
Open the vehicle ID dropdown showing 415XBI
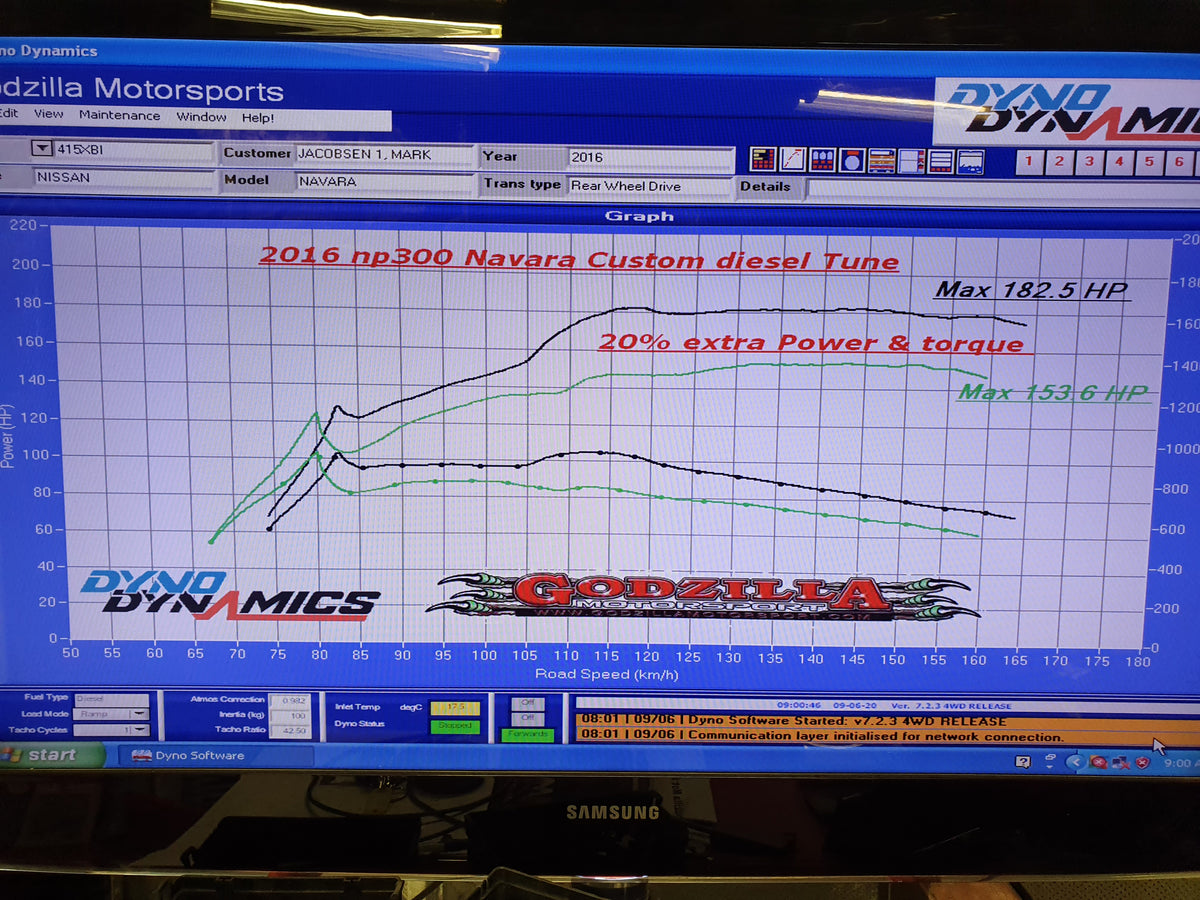tap(40, 151)
